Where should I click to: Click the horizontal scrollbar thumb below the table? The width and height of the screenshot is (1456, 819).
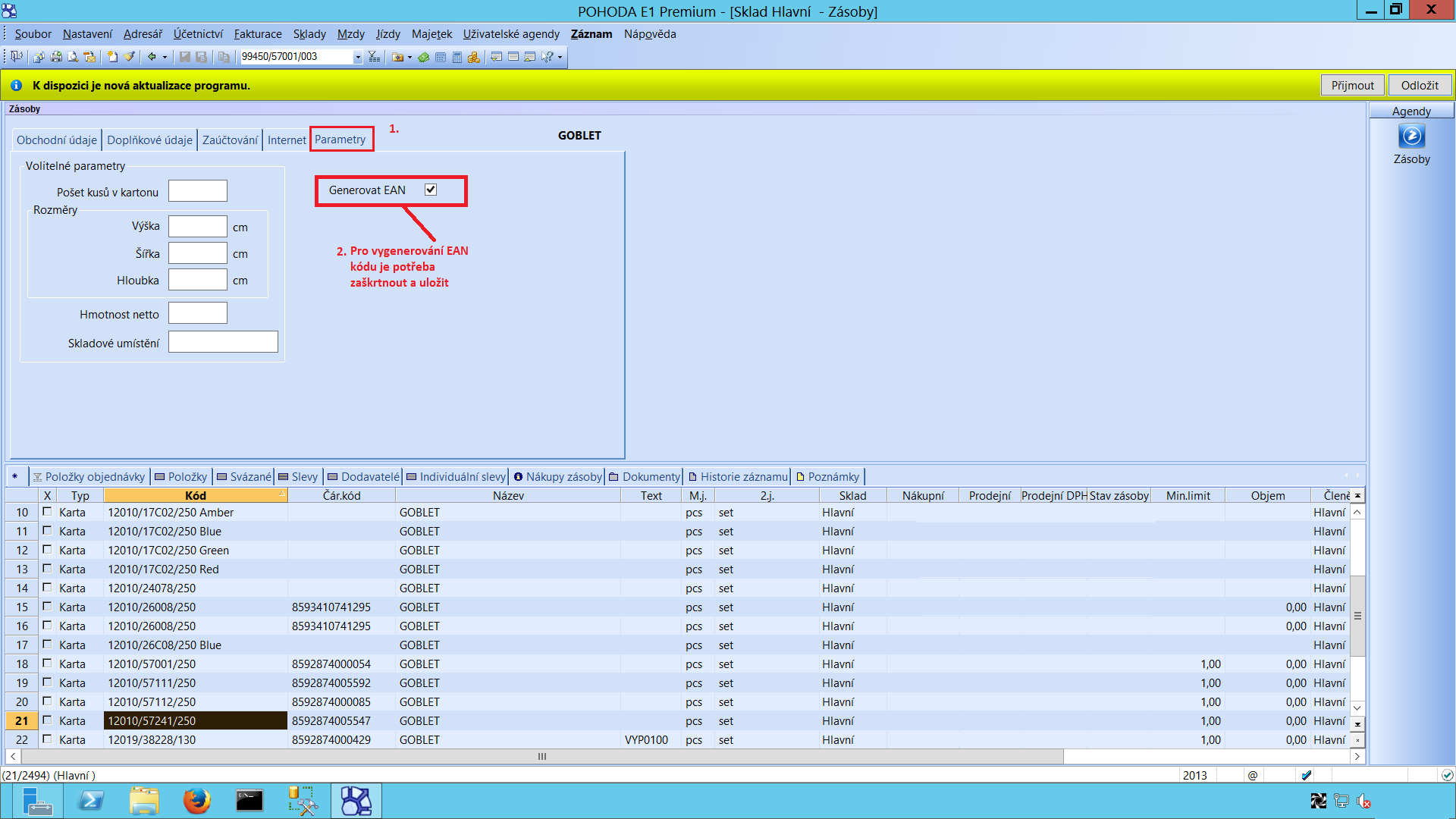pyautogui.click(x=542, y=756)
